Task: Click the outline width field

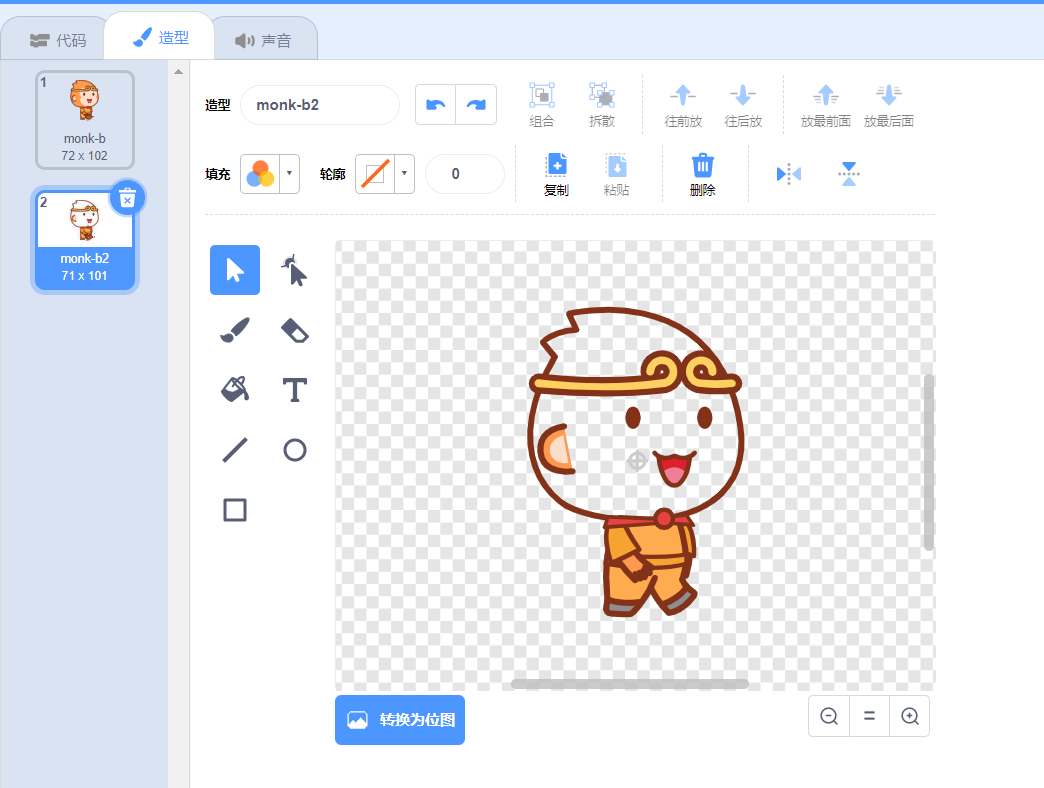Action: pos(465,174)
